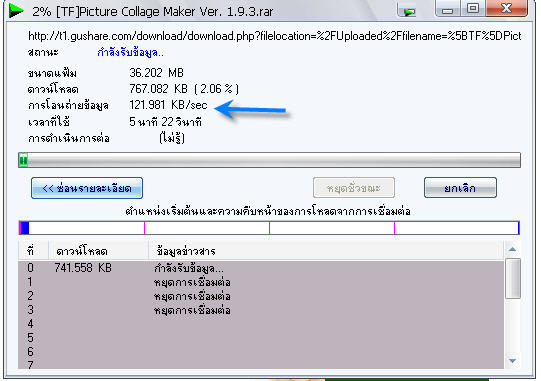Click the (ไม่รู้) resume capability value
The height and width of the screenshot is (381, 541).
pos(172,138)
